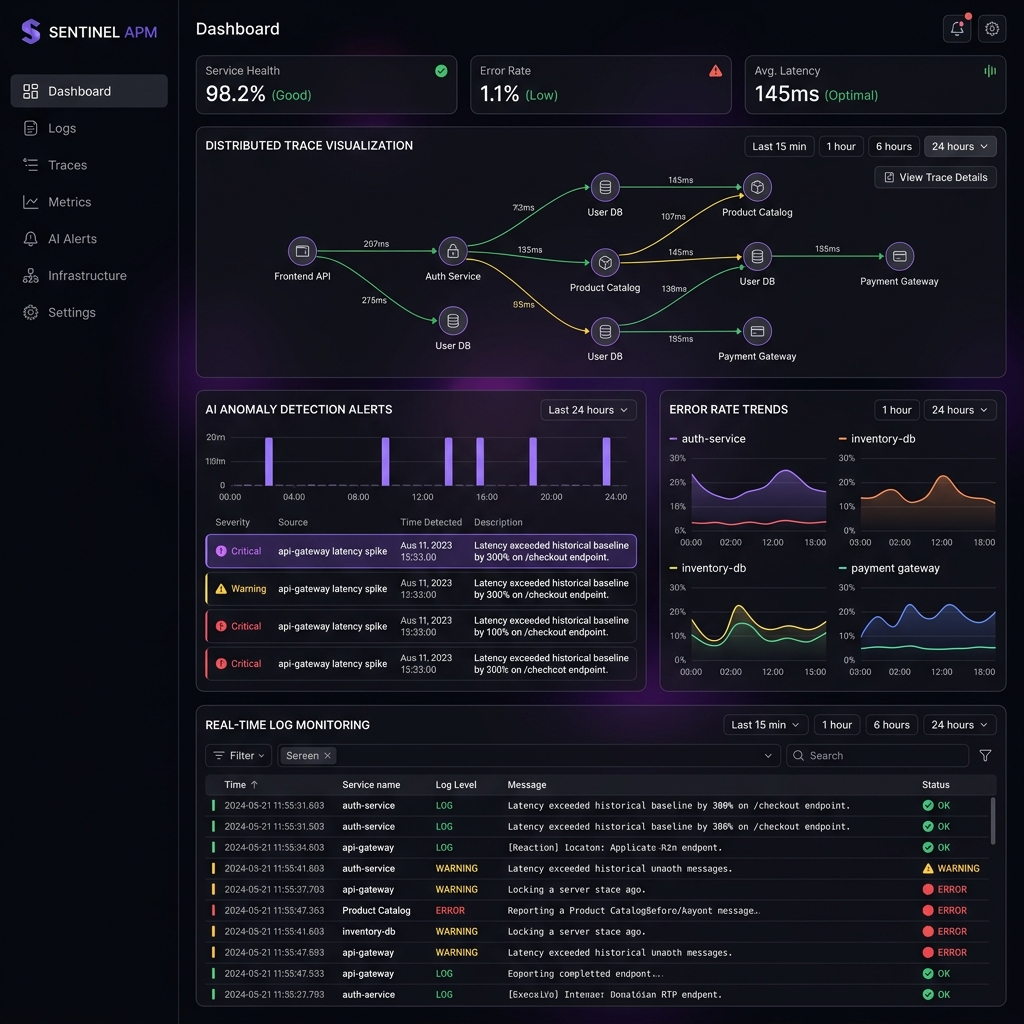The height and width of the screenshot is (1024, 1024).
Task: Open the settings gear in header
Action: point(991,29)
